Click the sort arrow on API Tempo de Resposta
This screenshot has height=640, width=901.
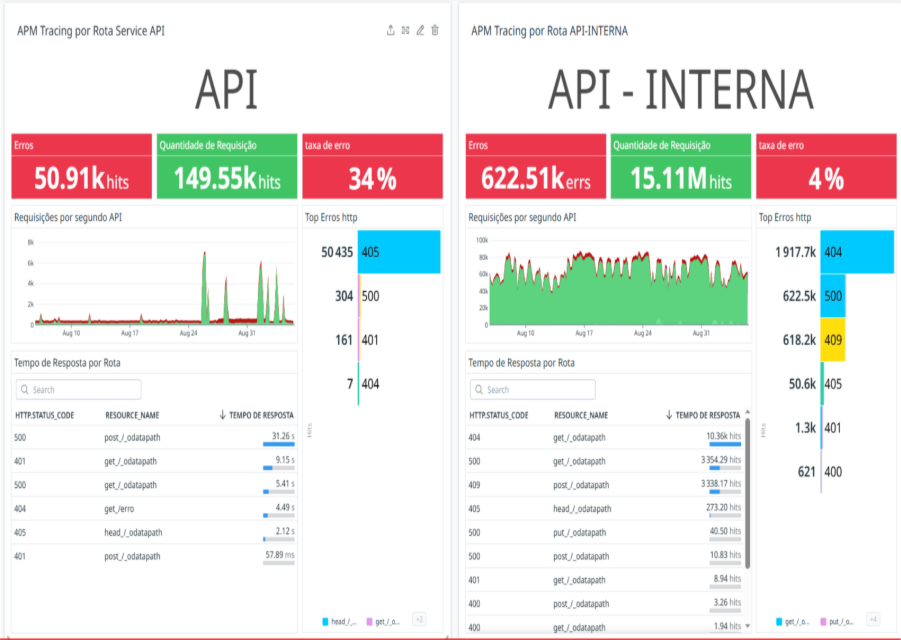click(222, 414)
